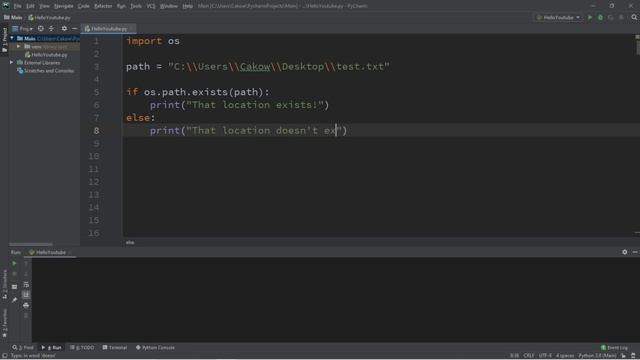Click the locate file target icon in Project panel

click(x=40, y=29)
